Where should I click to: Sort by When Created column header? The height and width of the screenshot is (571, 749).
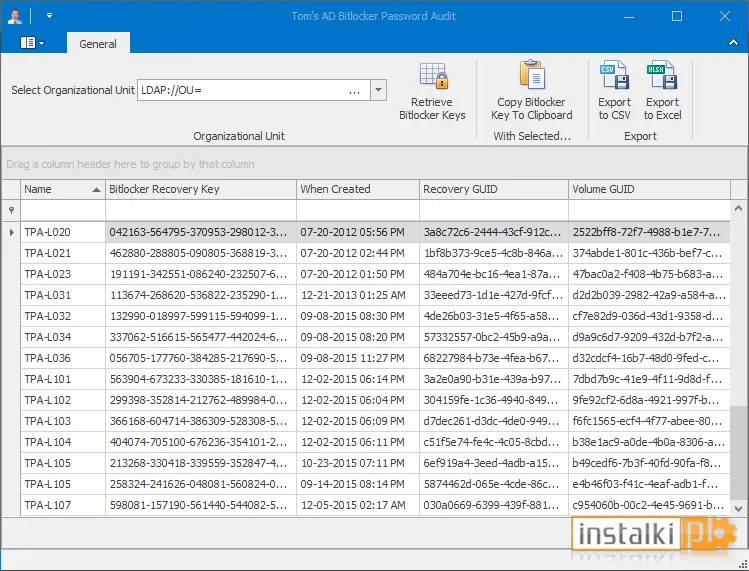coord(358,189)
